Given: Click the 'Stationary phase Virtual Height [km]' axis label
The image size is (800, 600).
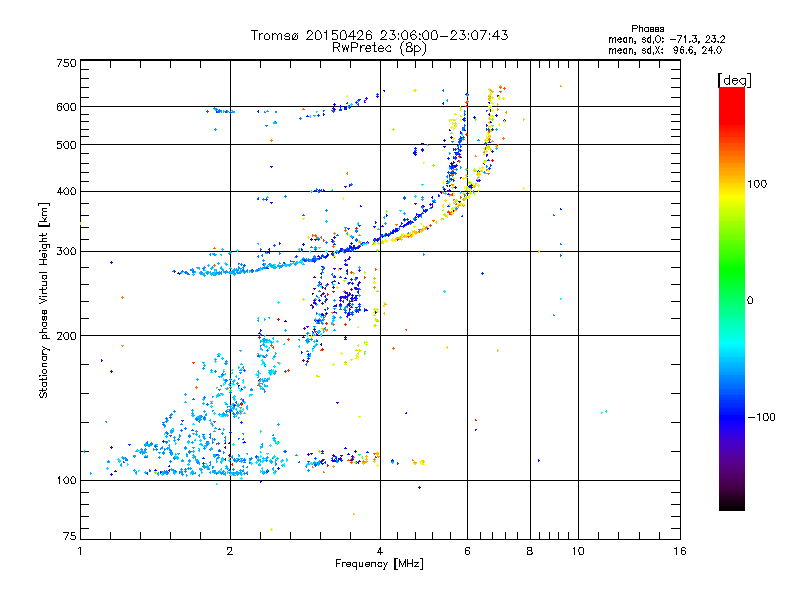Looking at the screenshot, I should click(44, 300).
